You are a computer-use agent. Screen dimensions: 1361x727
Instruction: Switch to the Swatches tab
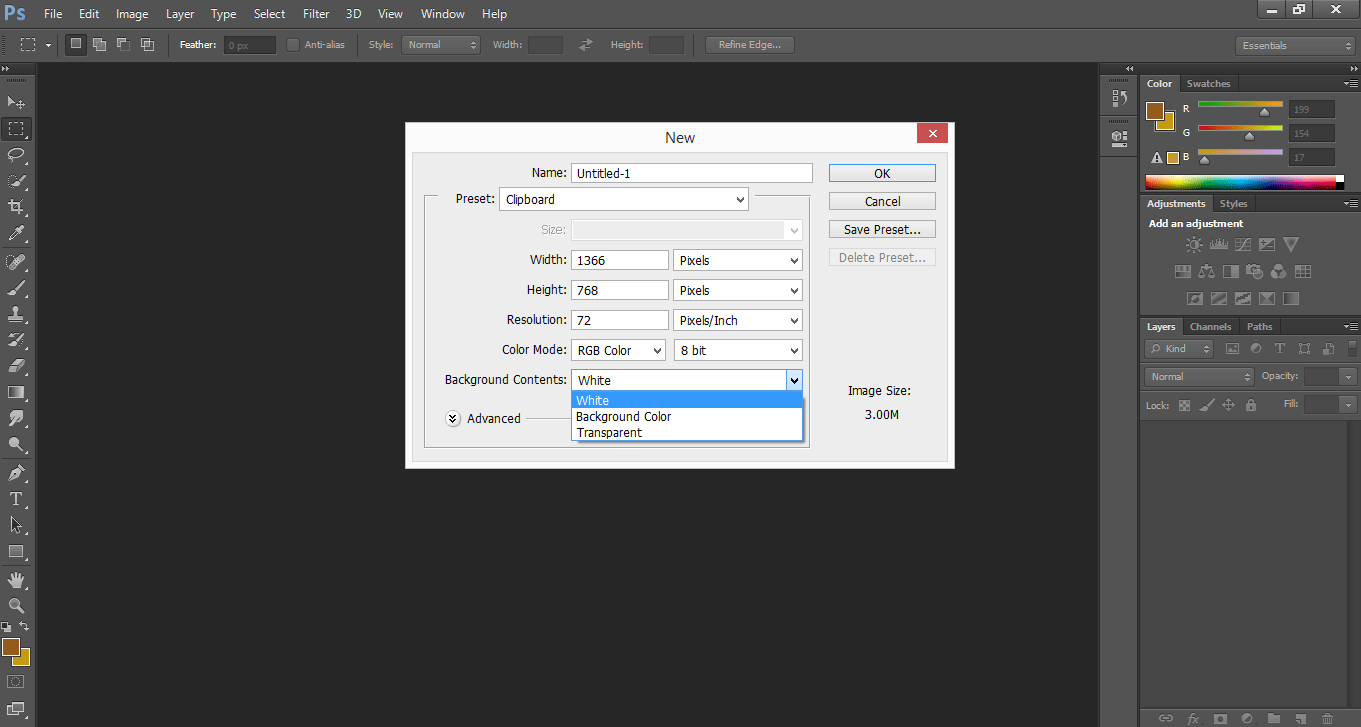[x=1208, y=83]
